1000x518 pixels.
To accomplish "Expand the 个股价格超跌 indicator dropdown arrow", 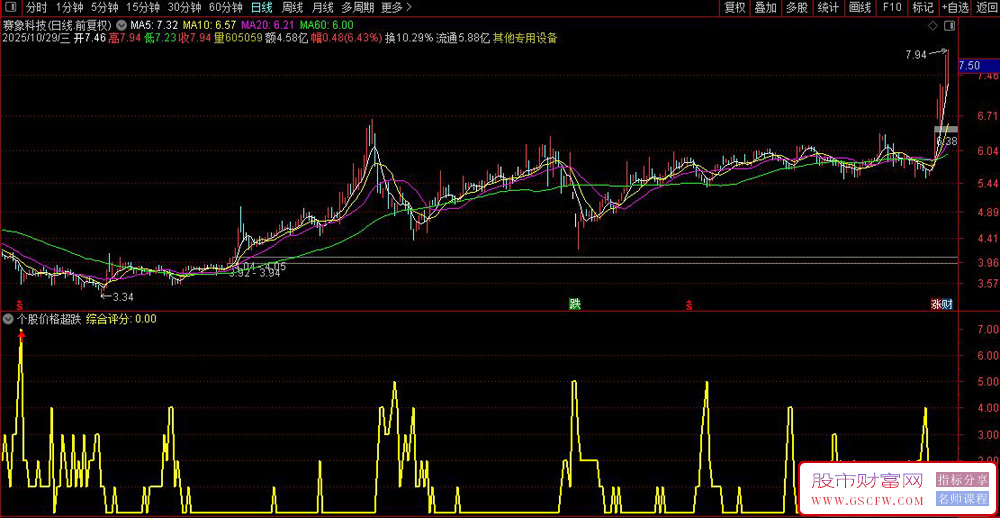I will 8,320.
